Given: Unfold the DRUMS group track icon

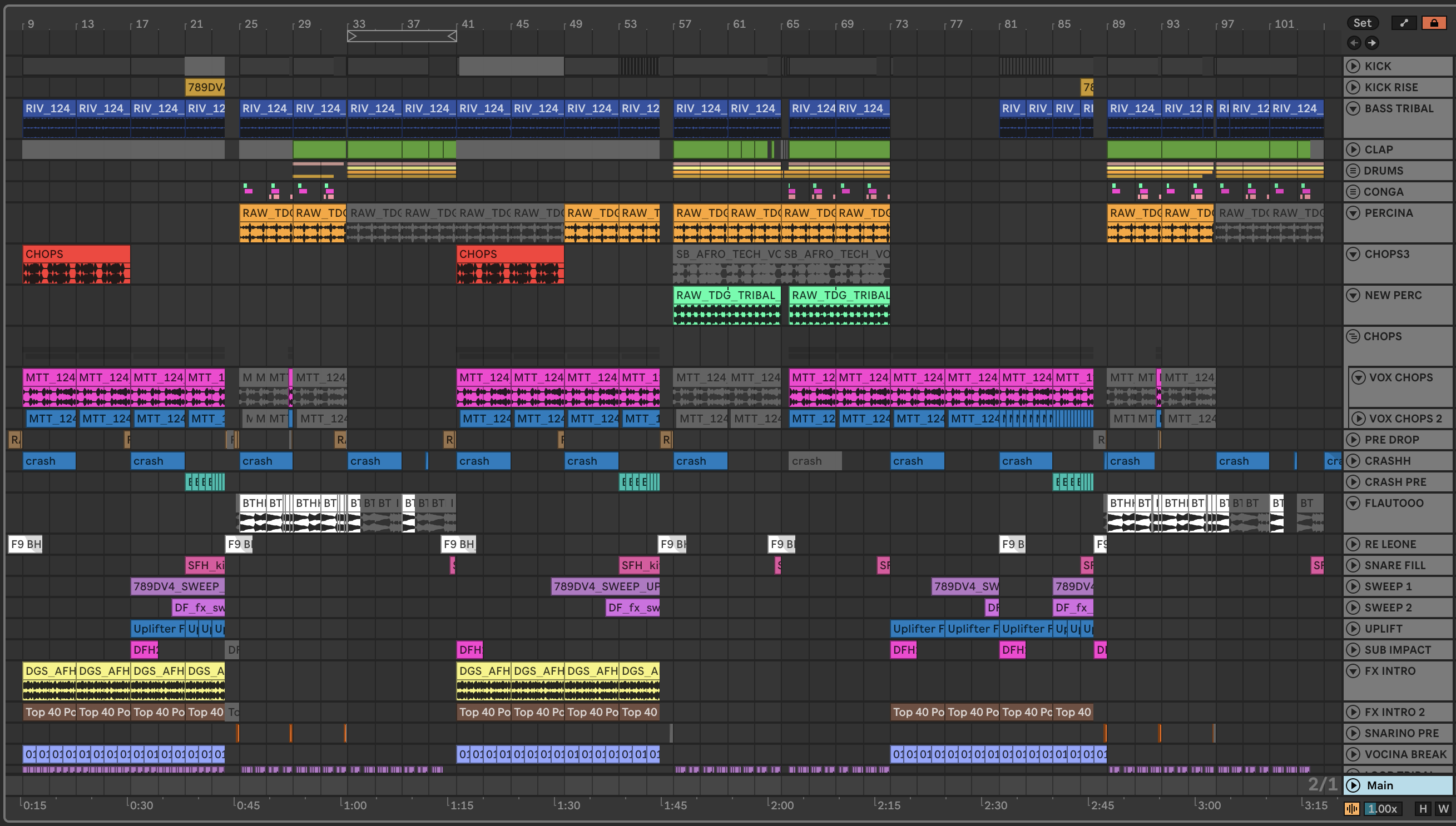Looking at the screenshot, I should pyautogui.click(x=1353, y=171).
